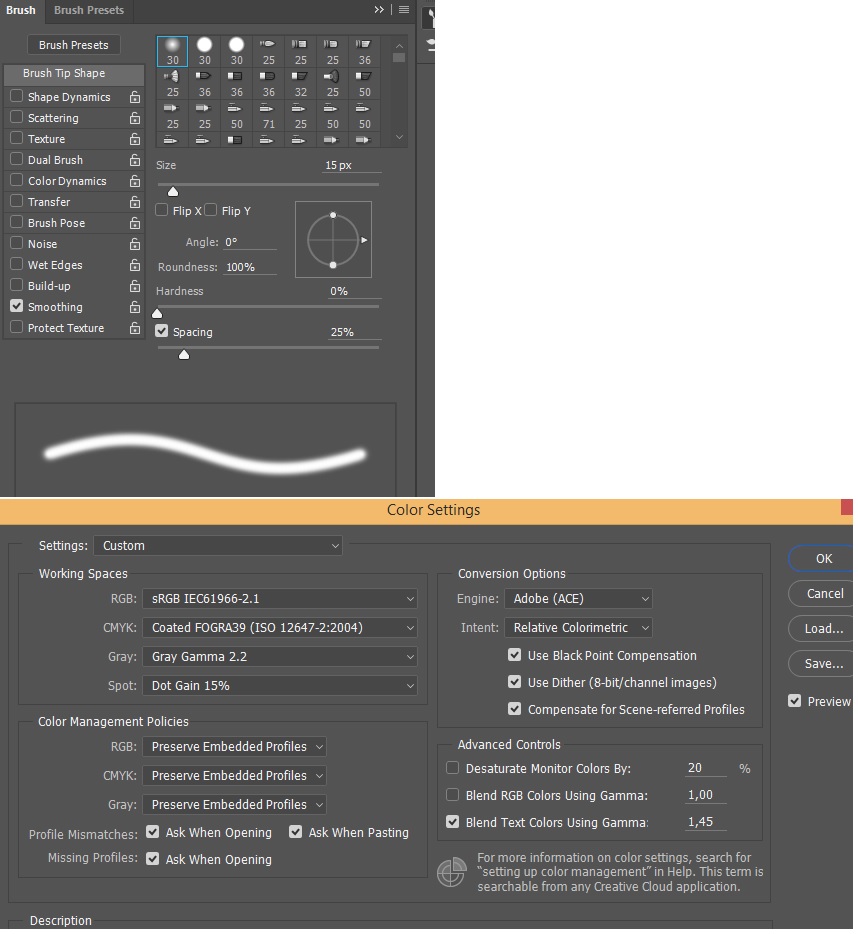Click Cancel in Color Settings
The image size is (858, 934).
[822, 594]
